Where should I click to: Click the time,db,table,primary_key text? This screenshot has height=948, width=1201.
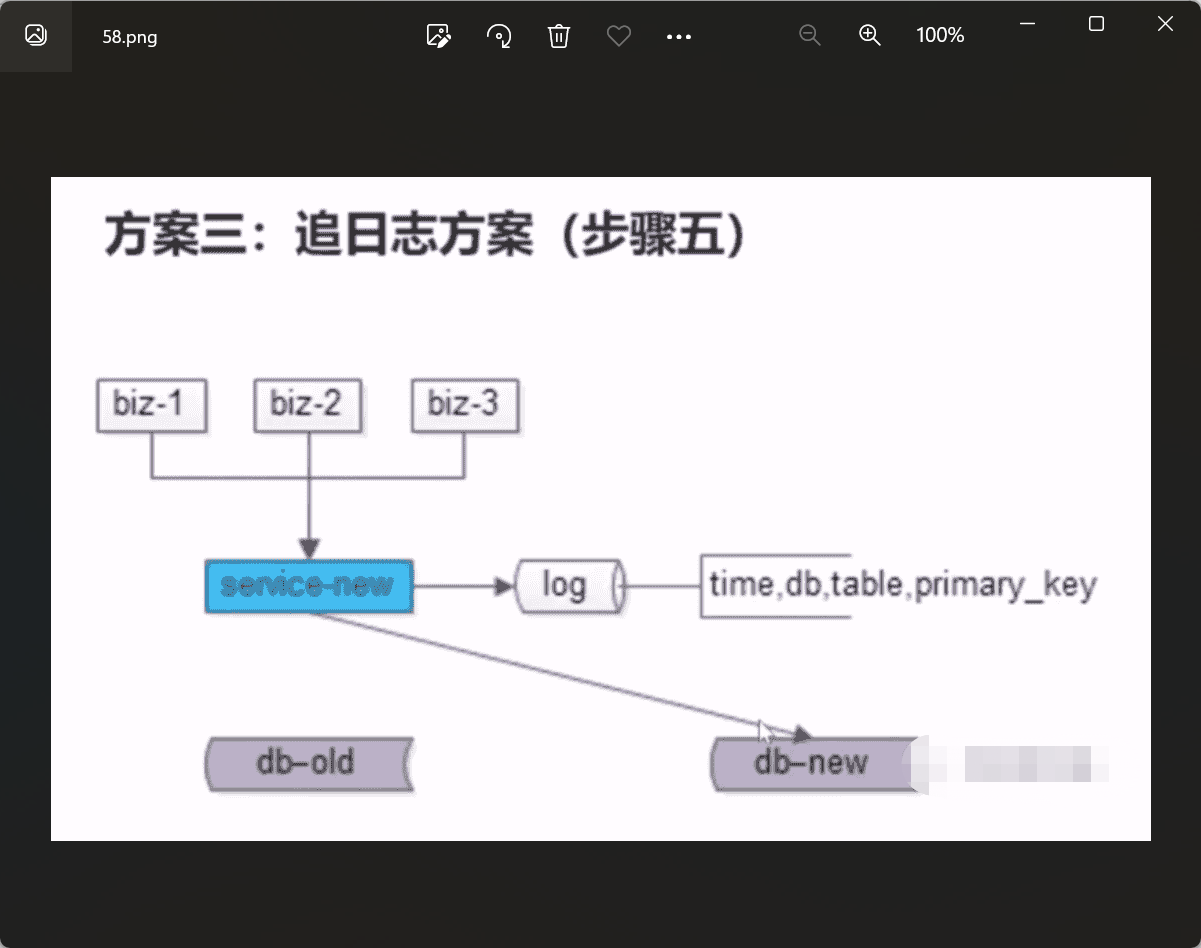click(903, 585)
